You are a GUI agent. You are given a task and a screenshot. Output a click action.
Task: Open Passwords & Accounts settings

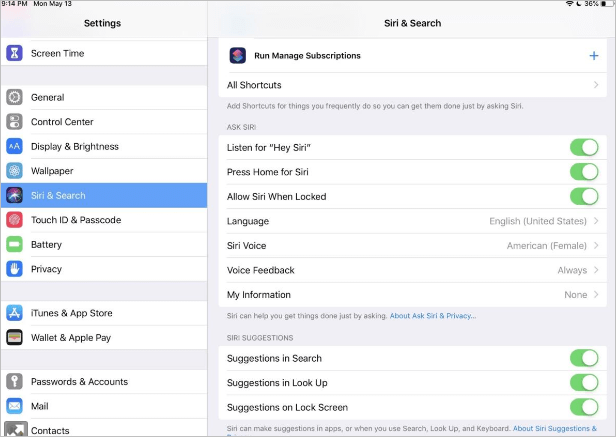[104, 382]
